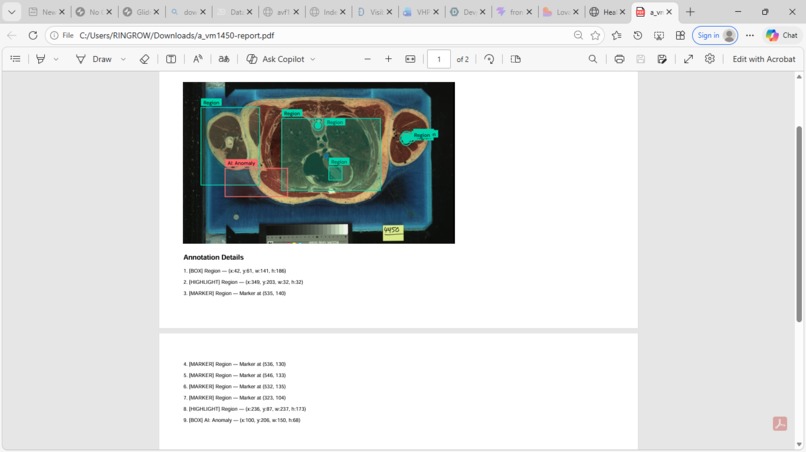This screenshot has height=452, width=806.
Task: Click the Sign in button
Action: click(x=715, y=35)
